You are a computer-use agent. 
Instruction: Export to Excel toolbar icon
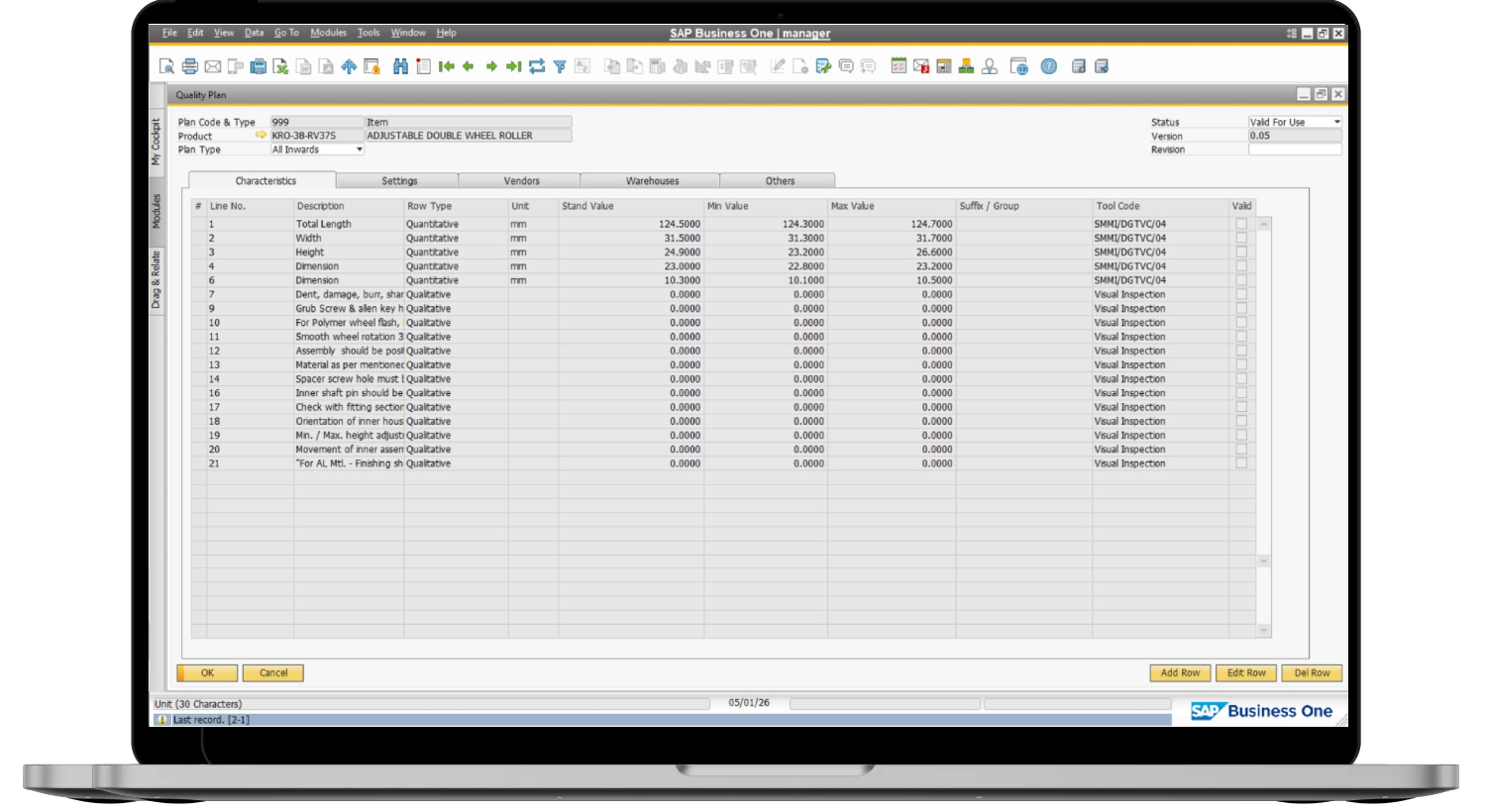(280, 66)
